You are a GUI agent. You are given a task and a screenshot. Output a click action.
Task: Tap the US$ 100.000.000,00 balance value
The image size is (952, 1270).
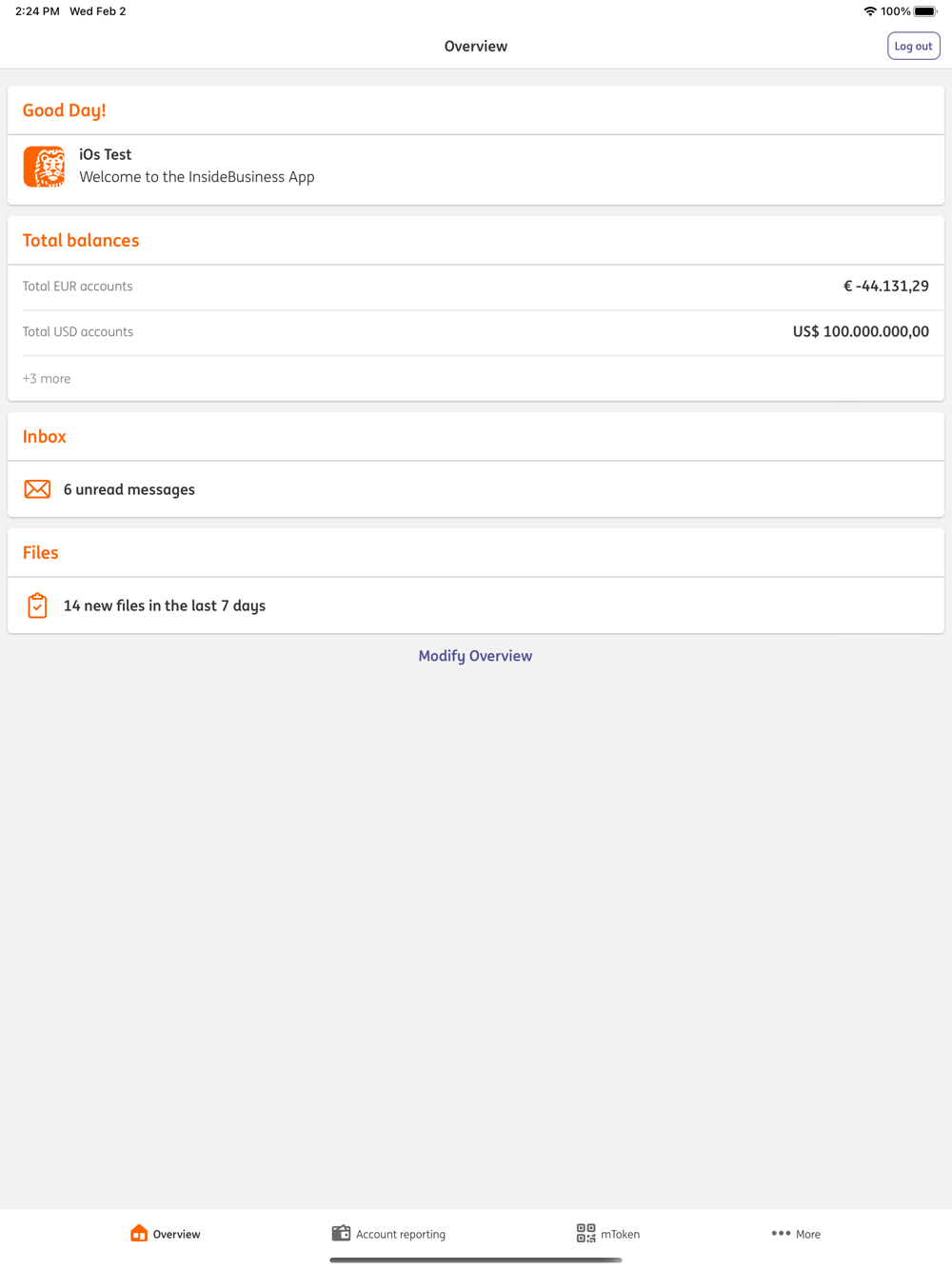pyautogui.click(x=861, y=331)
